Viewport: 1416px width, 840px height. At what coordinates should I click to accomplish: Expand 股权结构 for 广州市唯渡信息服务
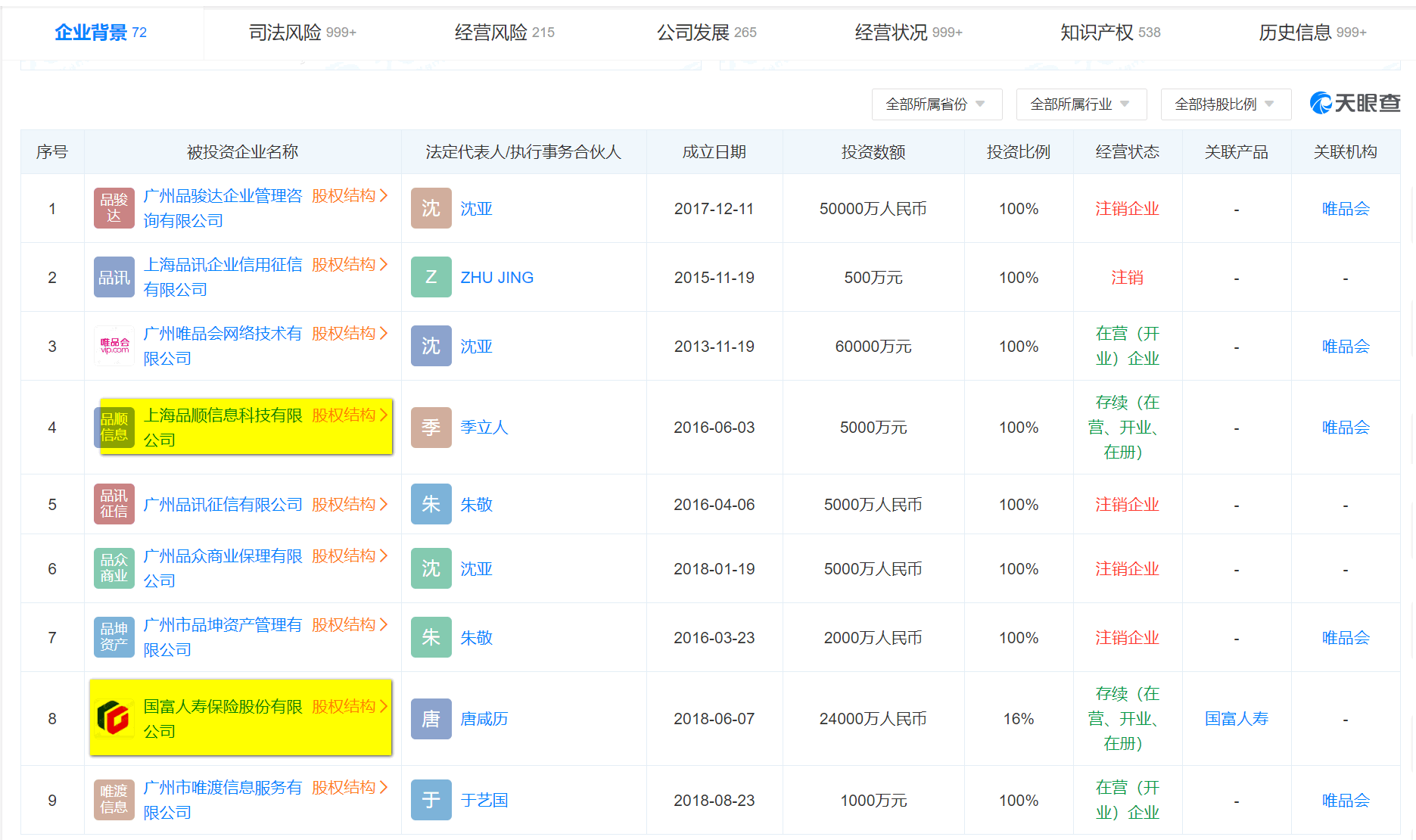pos(350,788)
